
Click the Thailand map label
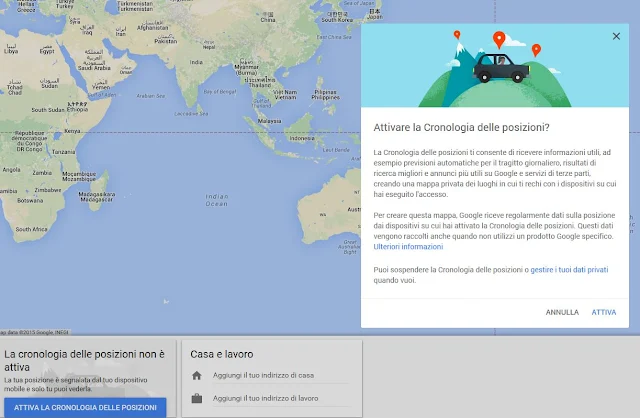click(260, 85)
